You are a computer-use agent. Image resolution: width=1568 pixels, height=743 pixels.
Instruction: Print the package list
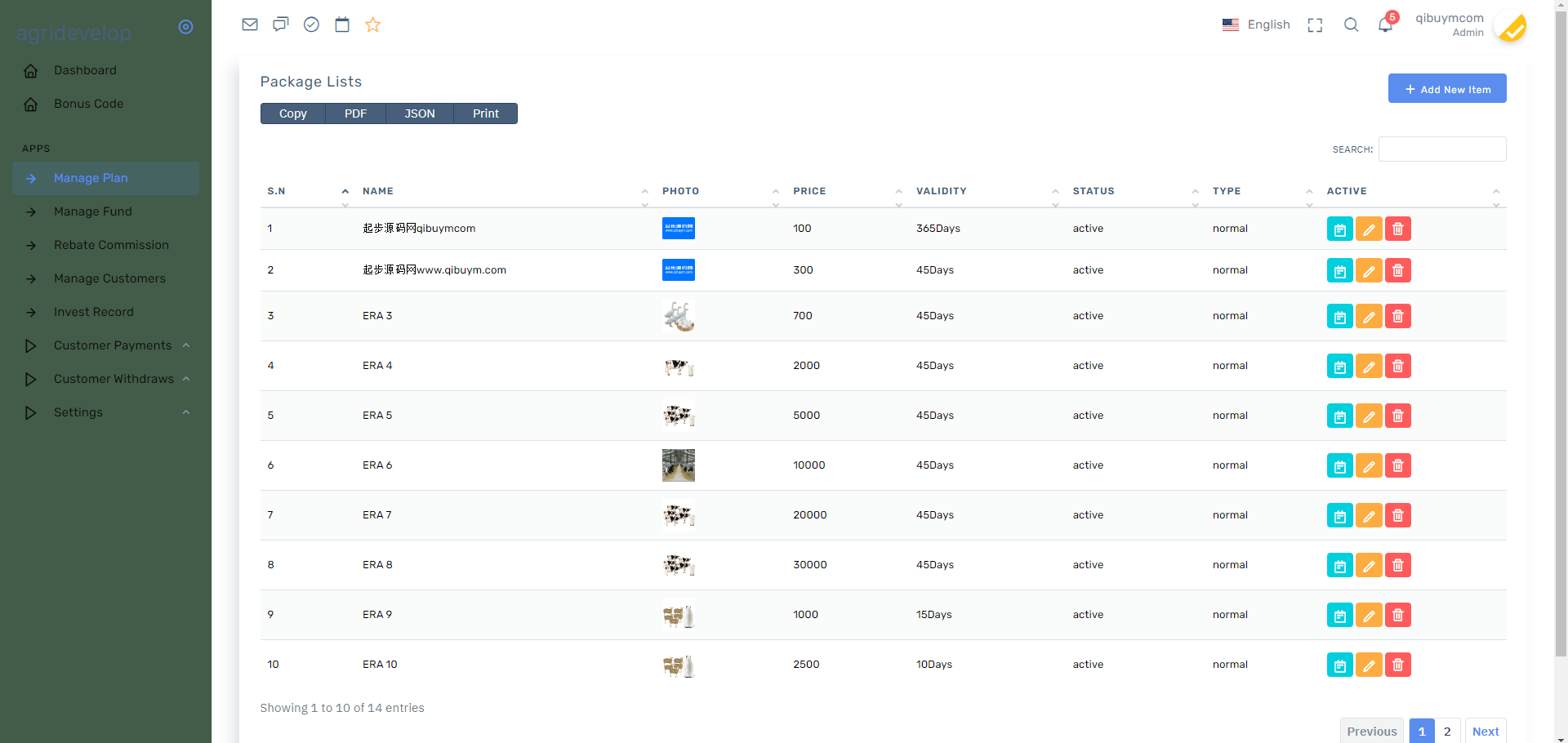486,113
